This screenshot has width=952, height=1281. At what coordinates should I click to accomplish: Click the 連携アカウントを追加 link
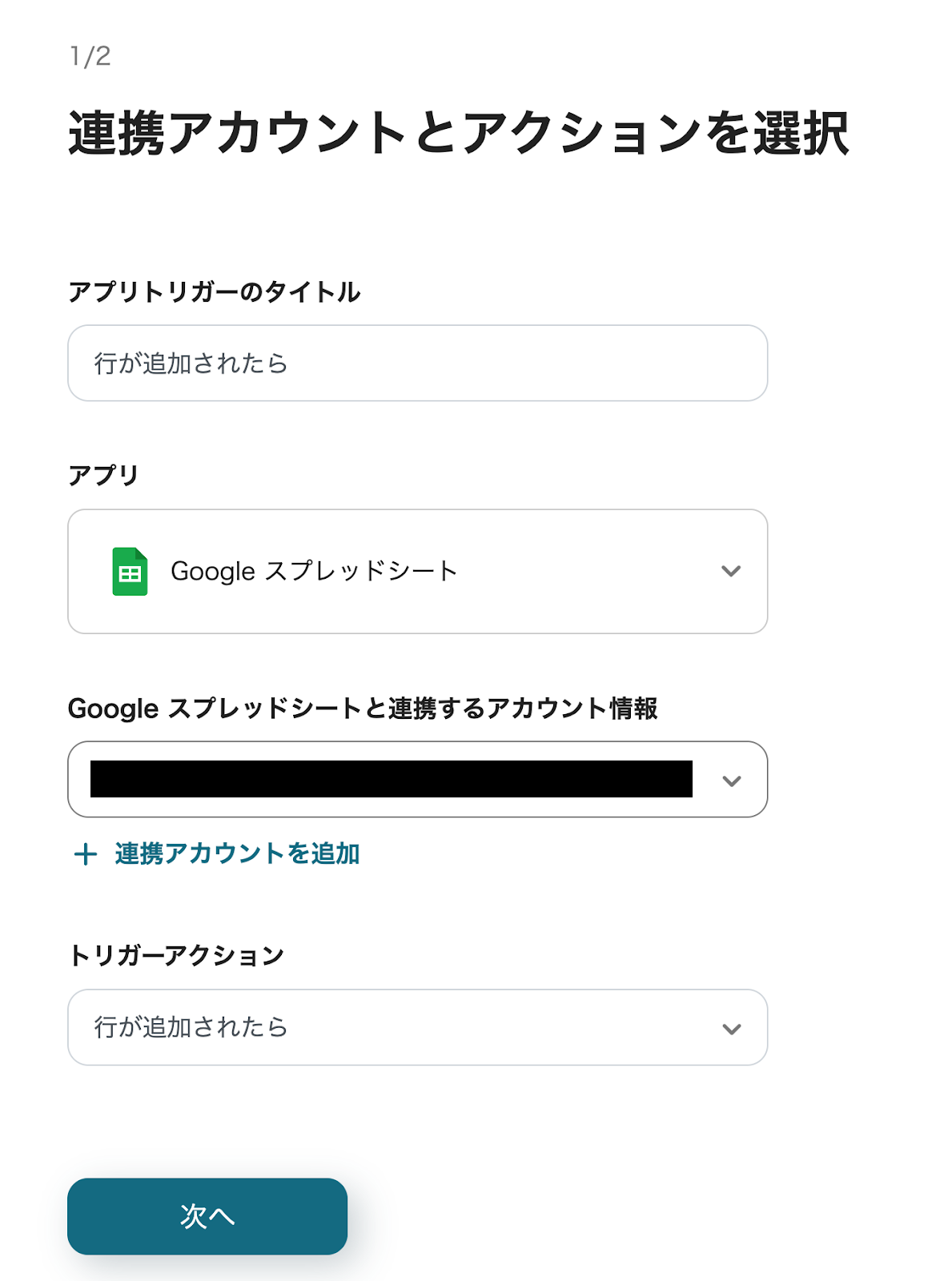(237, 854)
